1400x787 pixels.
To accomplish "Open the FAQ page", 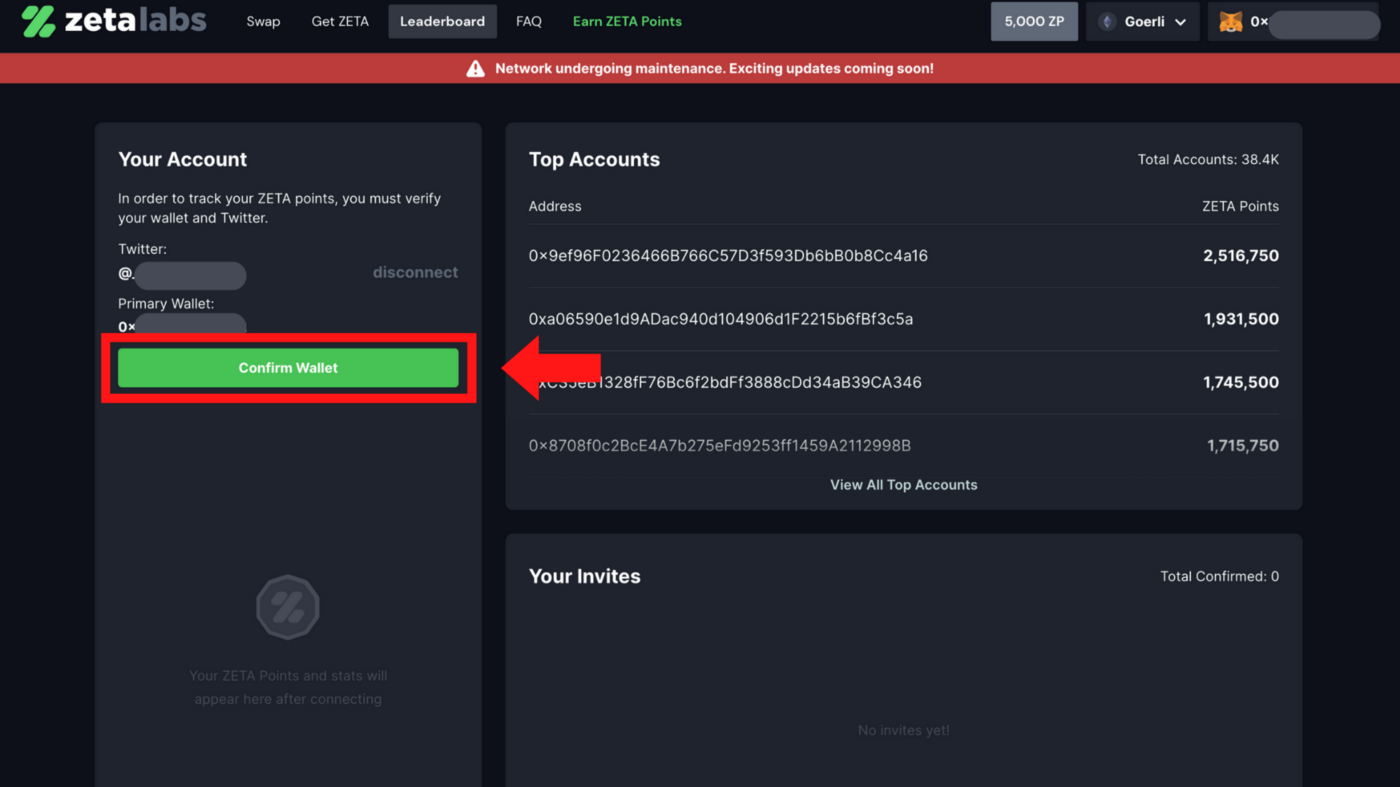I will (x=529, y=21).
